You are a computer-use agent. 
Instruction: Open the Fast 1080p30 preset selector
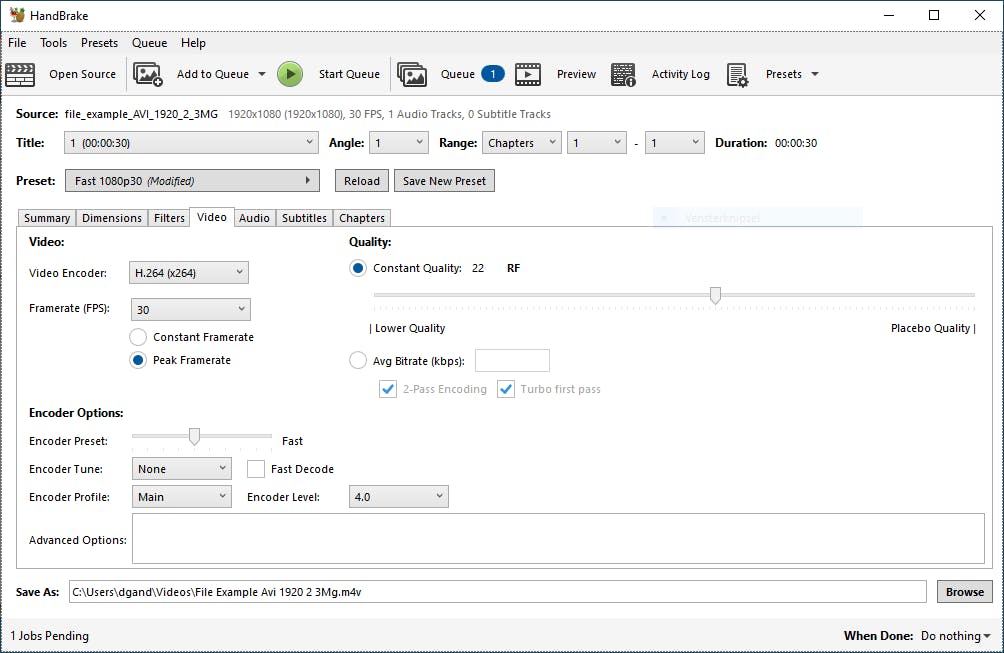tap(192, 181)
